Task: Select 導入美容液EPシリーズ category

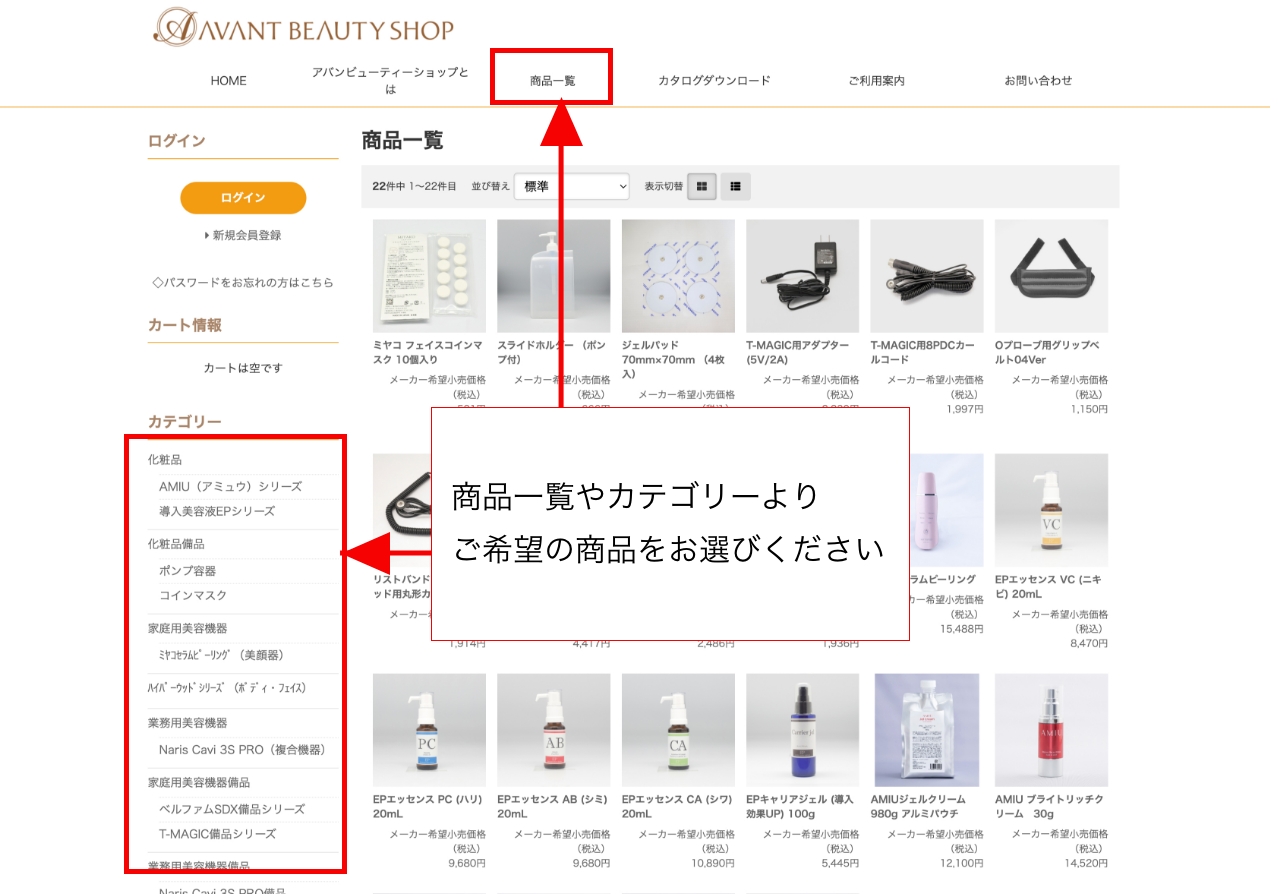Action: point(216,511)
